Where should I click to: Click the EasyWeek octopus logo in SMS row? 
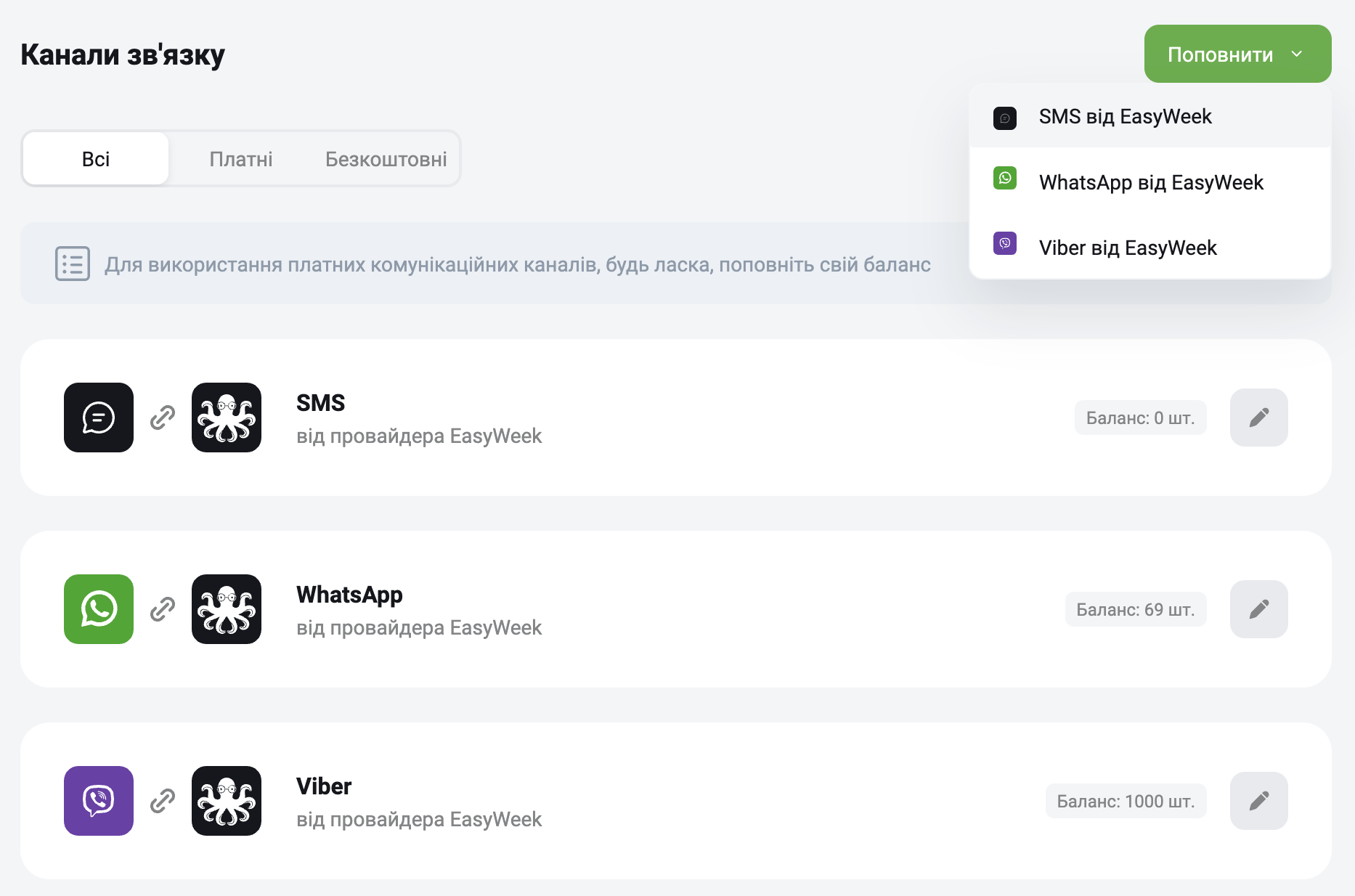(x=227, y=418)
